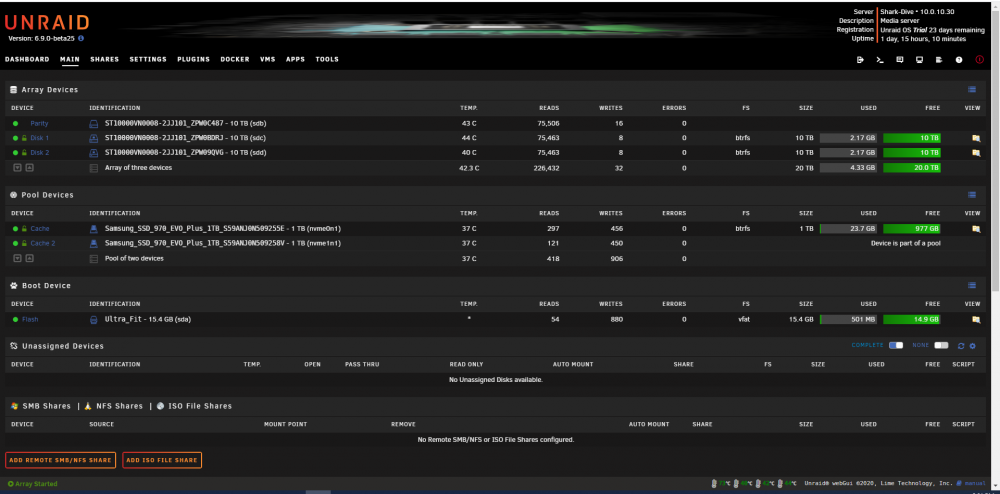The height and width of the screenshot is (494, 1000).
Task: Click Disk 1 free space bar 10 TB
Action: [x=911, y=138]
